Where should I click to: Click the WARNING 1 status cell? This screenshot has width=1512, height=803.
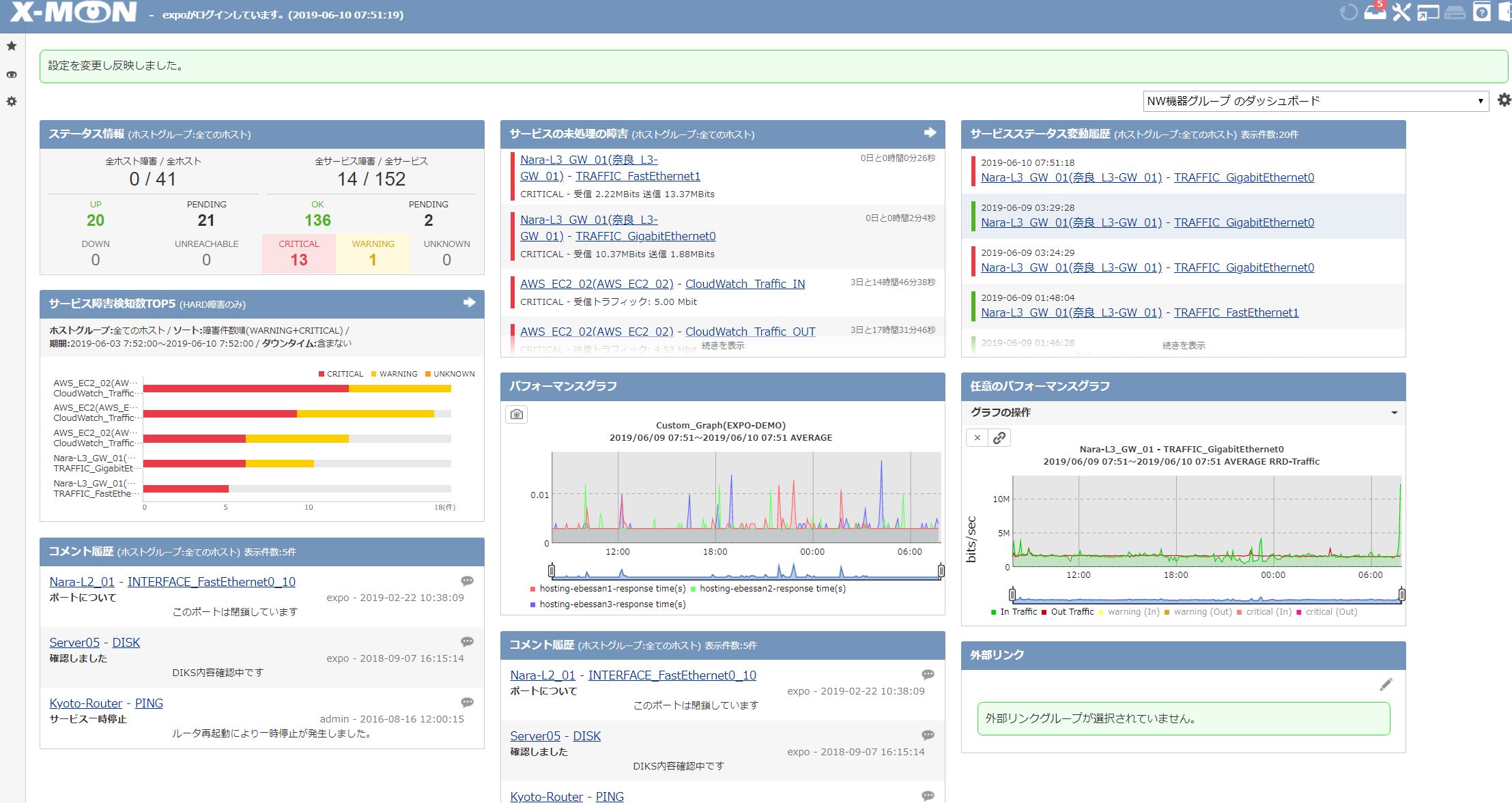click(373, 254)
